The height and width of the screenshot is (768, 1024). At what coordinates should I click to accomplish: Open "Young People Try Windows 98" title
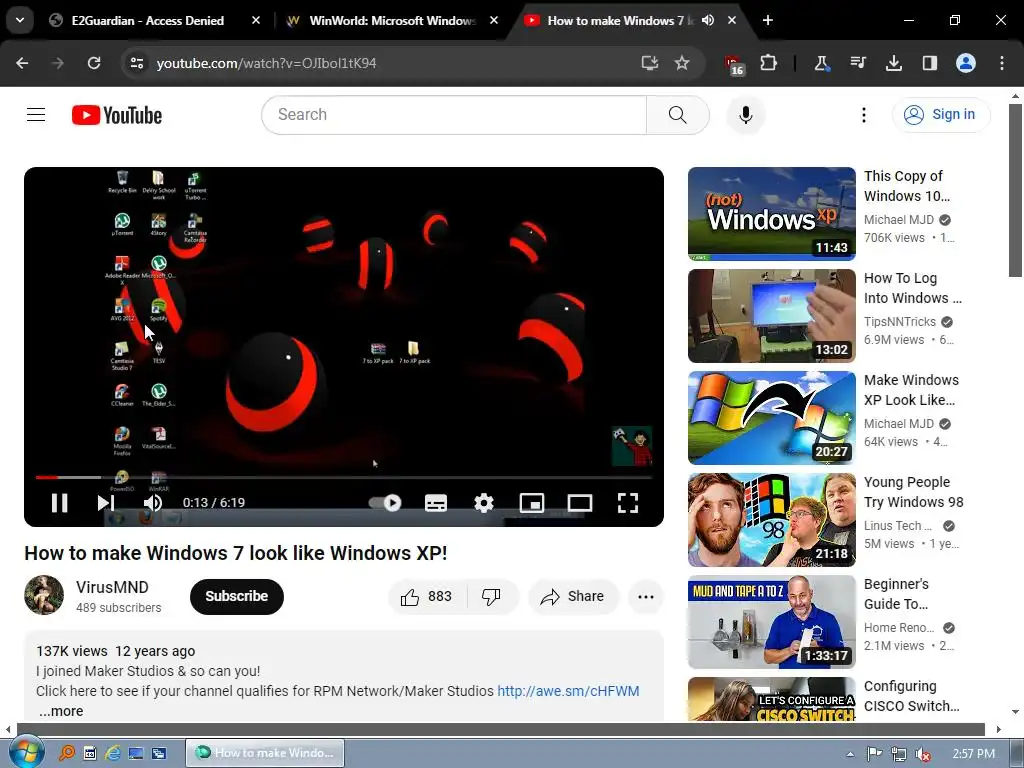[x=913, y=492]
